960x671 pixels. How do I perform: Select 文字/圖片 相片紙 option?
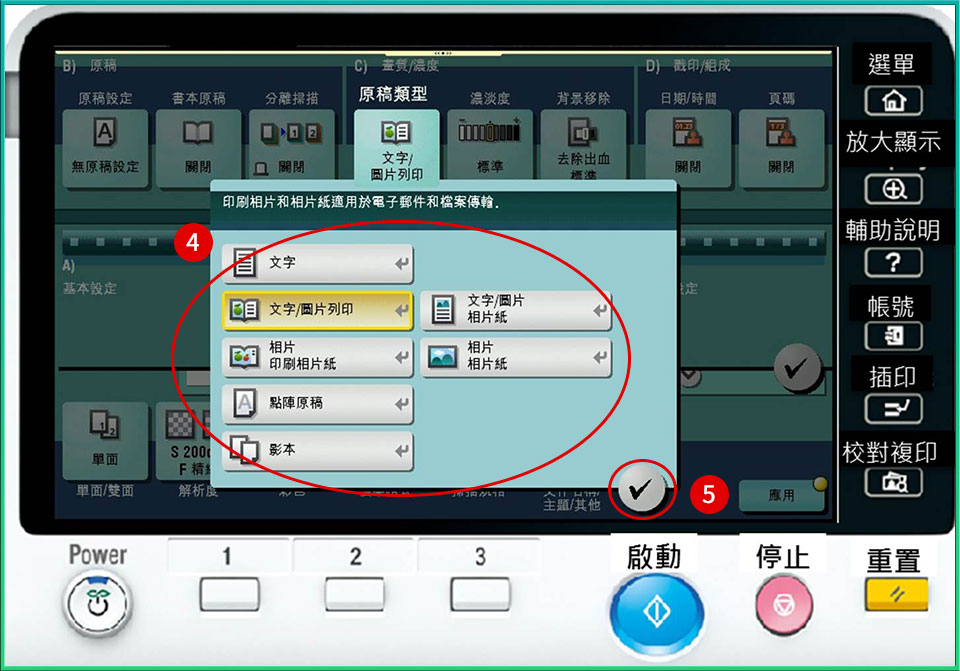tap(516, 310)
